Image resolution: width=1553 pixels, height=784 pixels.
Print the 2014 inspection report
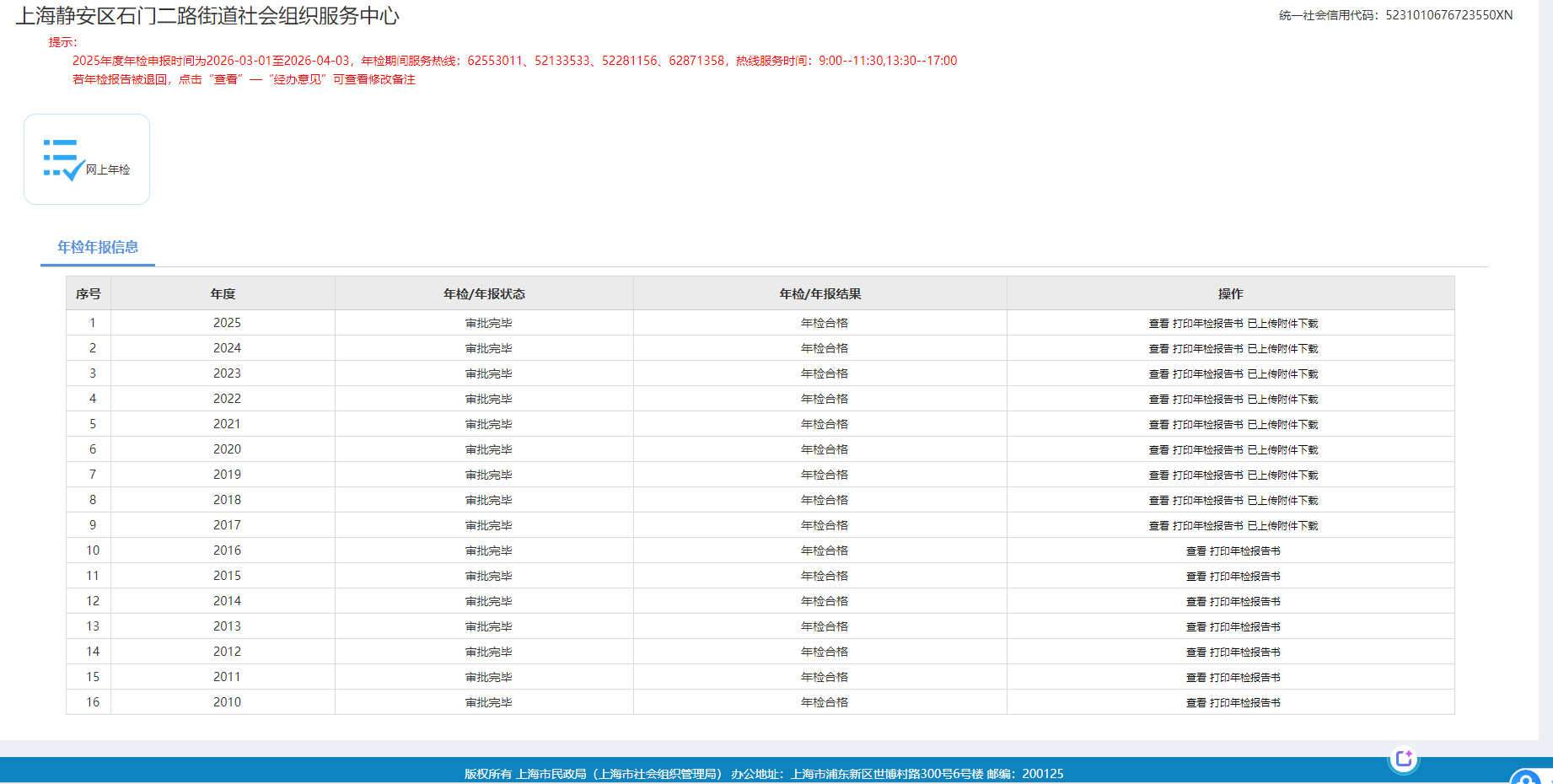1244,602
